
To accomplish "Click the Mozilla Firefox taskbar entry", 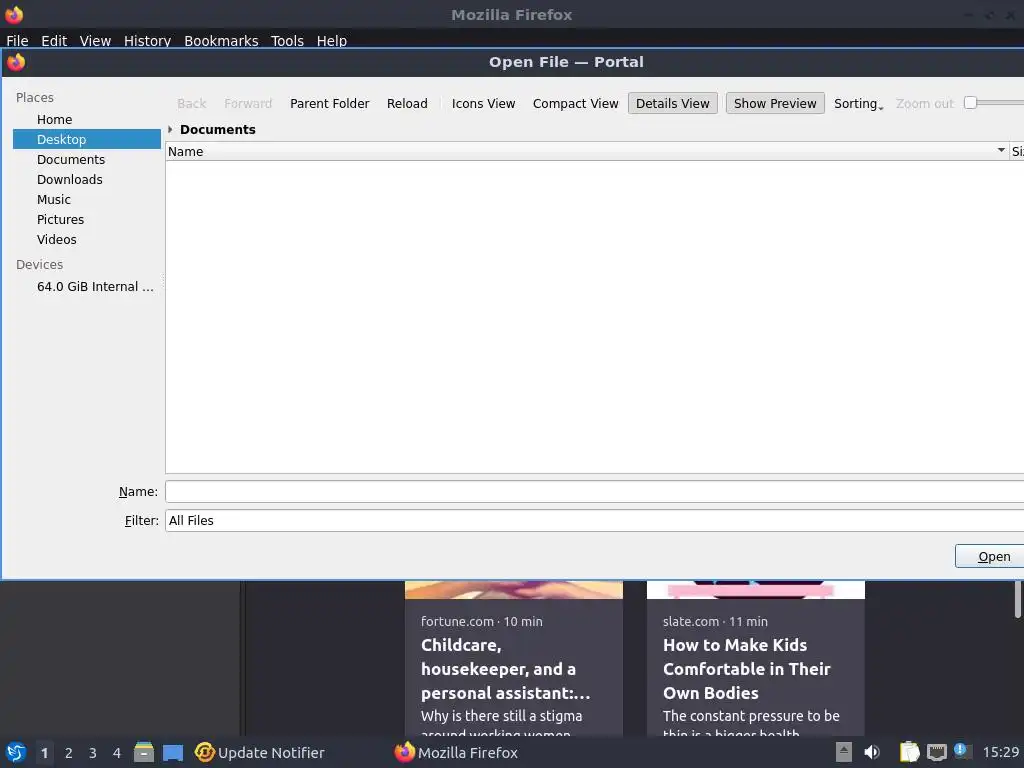I will [456, 752].
